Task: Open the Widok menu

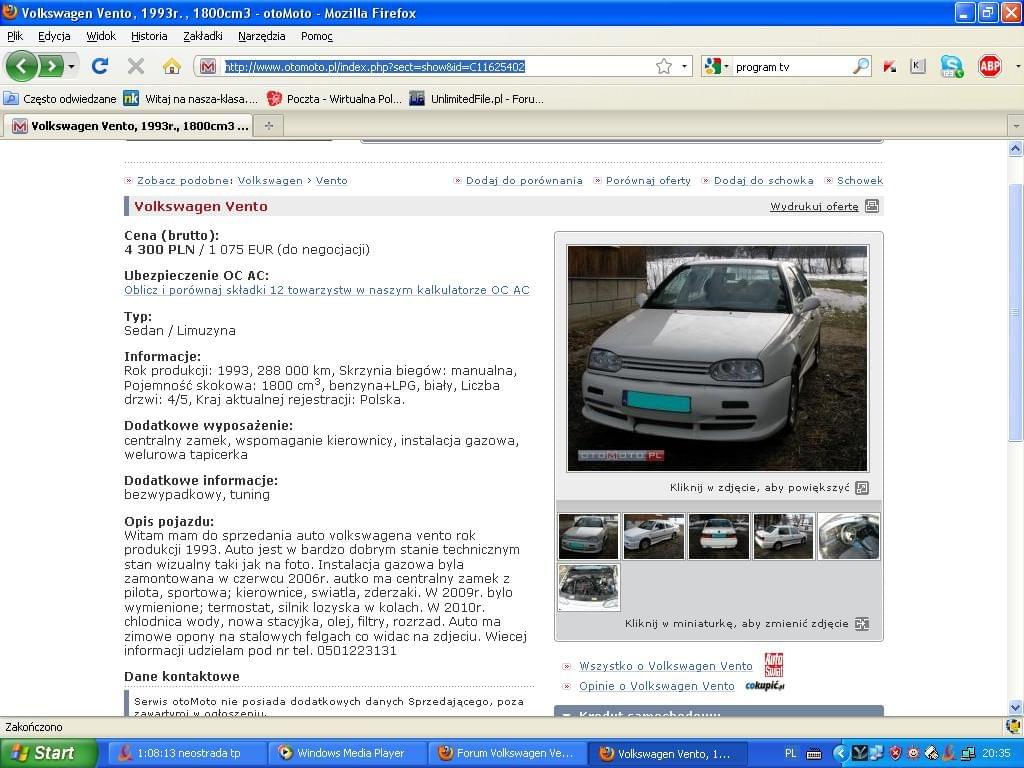Action: 101,36
